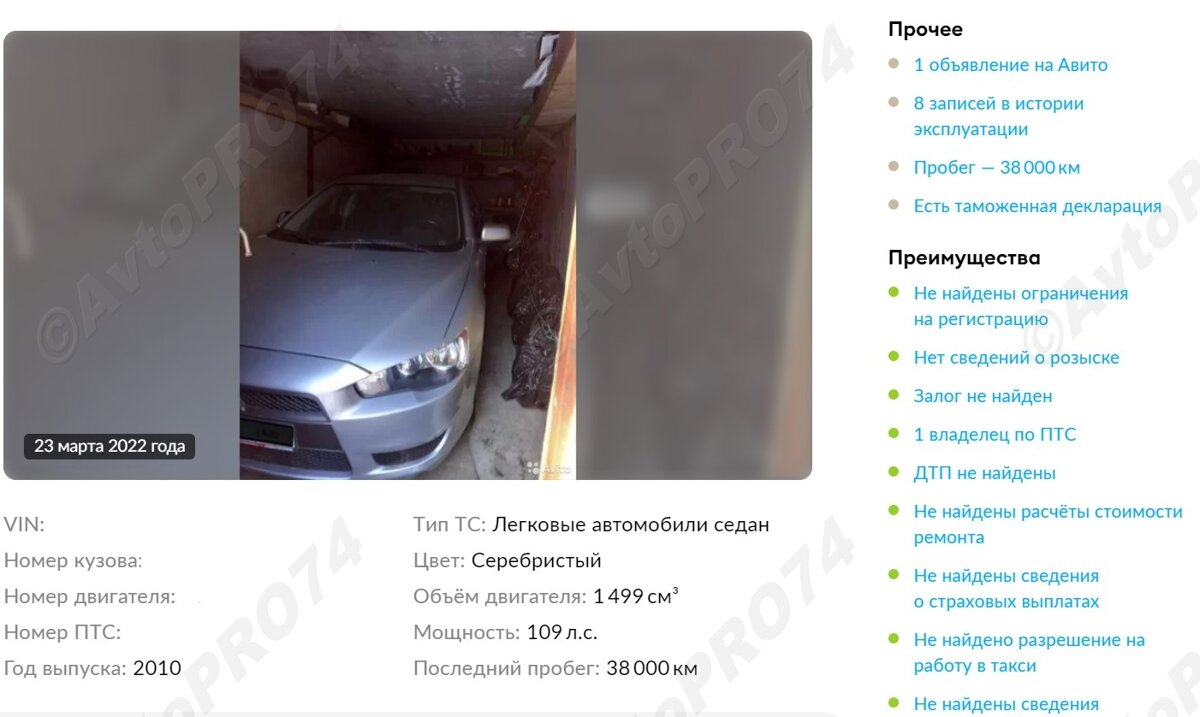The height and width of the screenshot is (717, 1200).
Task: Open the «Пробег — 38 000 км» link
Action: click(x=996, y=168)
